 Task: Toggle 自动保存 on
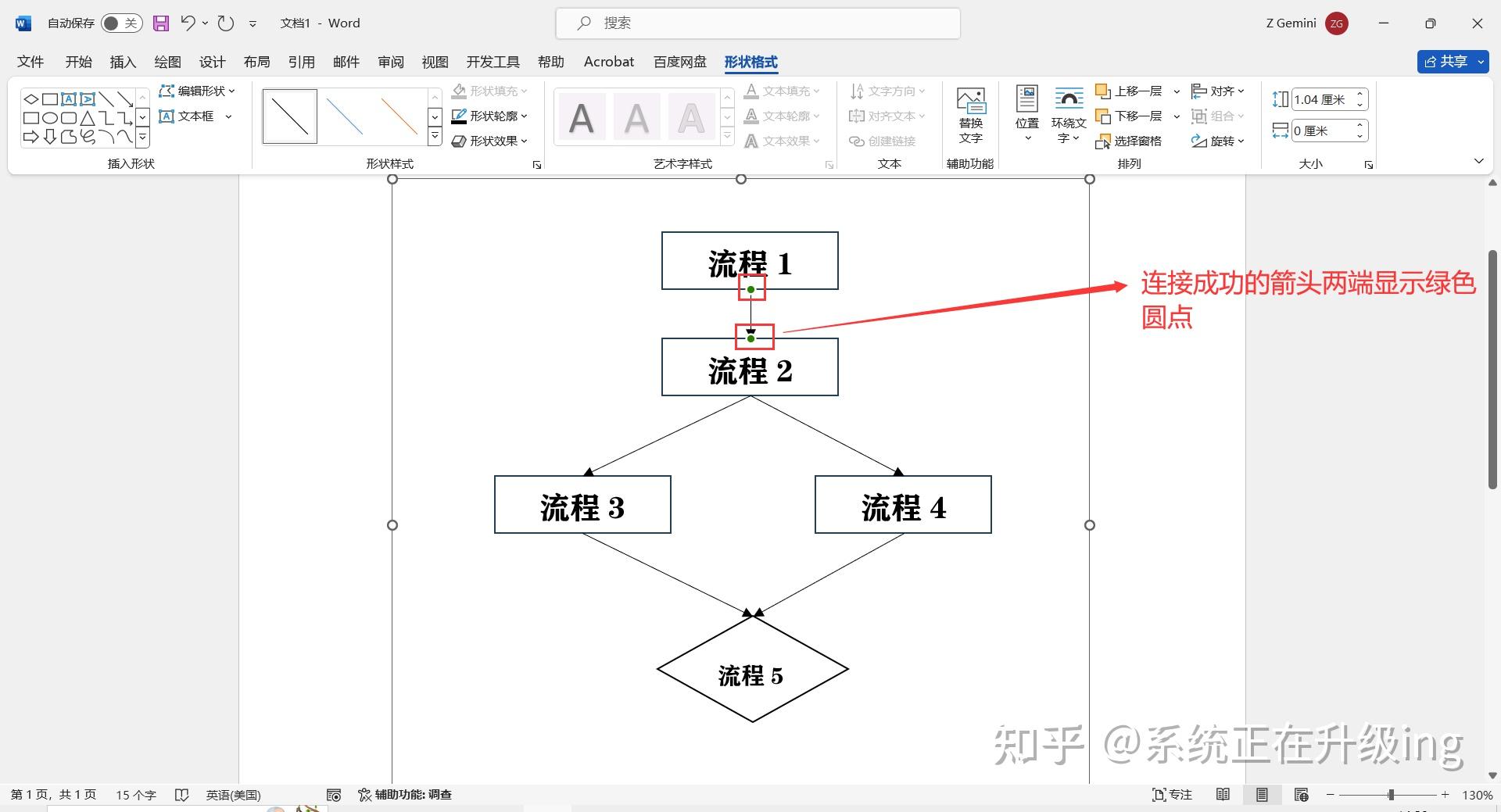pyautogui.click(x=122, y=23)
